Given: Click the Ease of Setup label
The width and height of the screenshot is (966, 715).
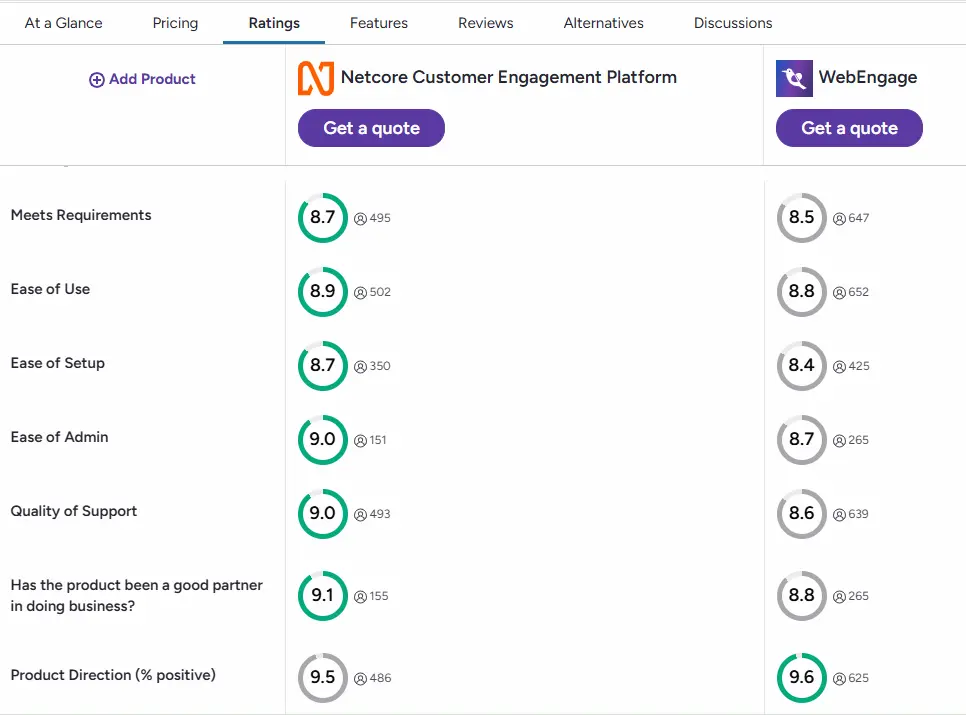Looking at the screenshot, I should (57, 363).
